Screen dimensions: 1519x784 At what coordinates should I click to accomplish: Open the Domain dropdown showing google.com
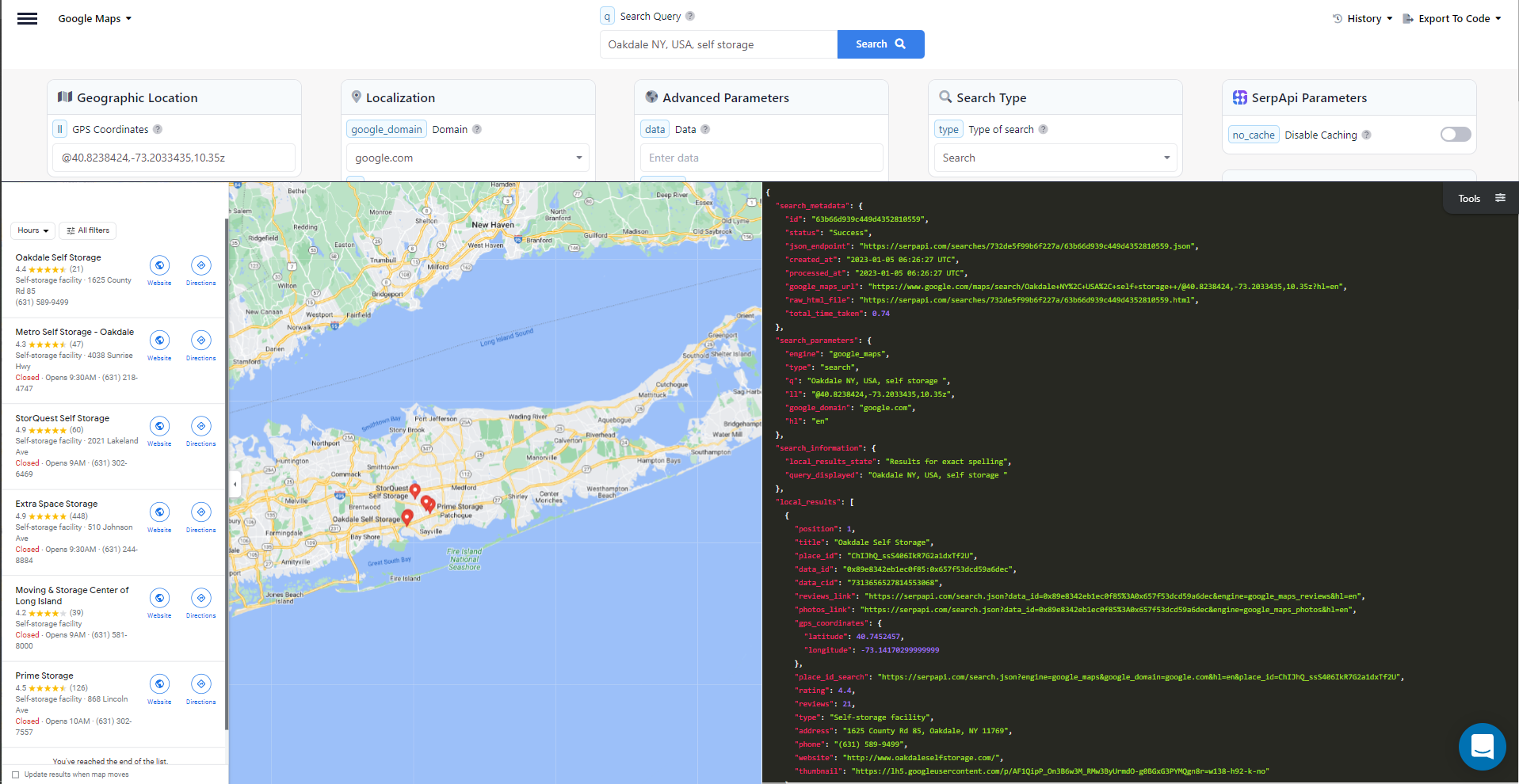tap(468, 158)
